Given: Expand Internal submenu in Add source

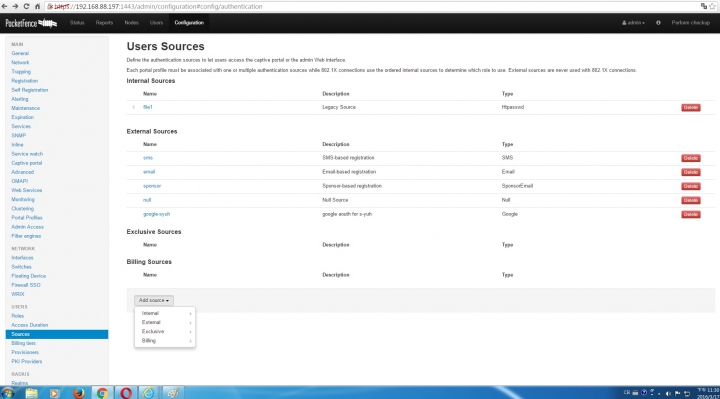Looking at the screenshot, I should click(165, 313).
